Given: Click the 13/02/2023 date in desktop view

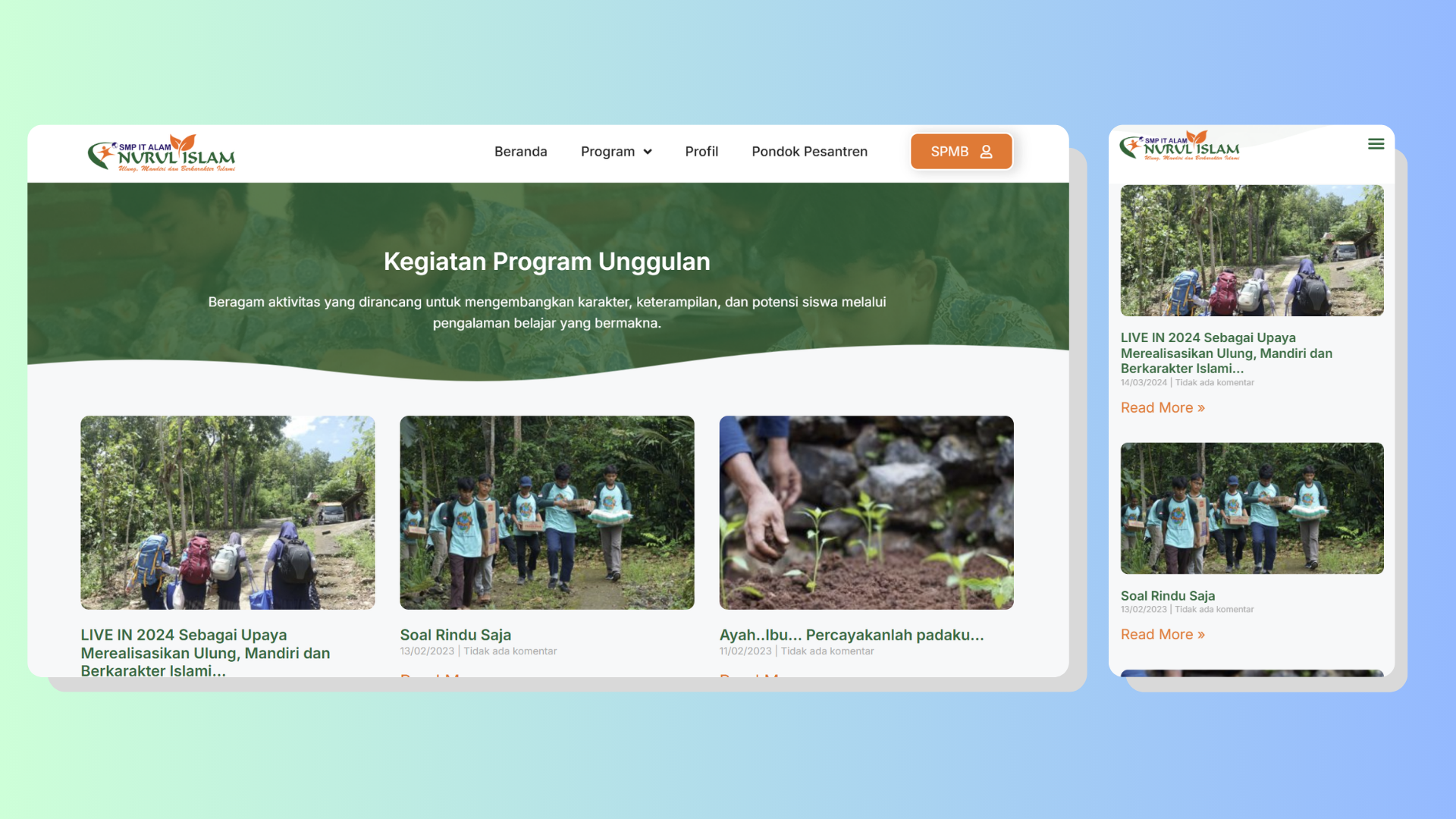Looking at the screenshot, I should 427,651.
